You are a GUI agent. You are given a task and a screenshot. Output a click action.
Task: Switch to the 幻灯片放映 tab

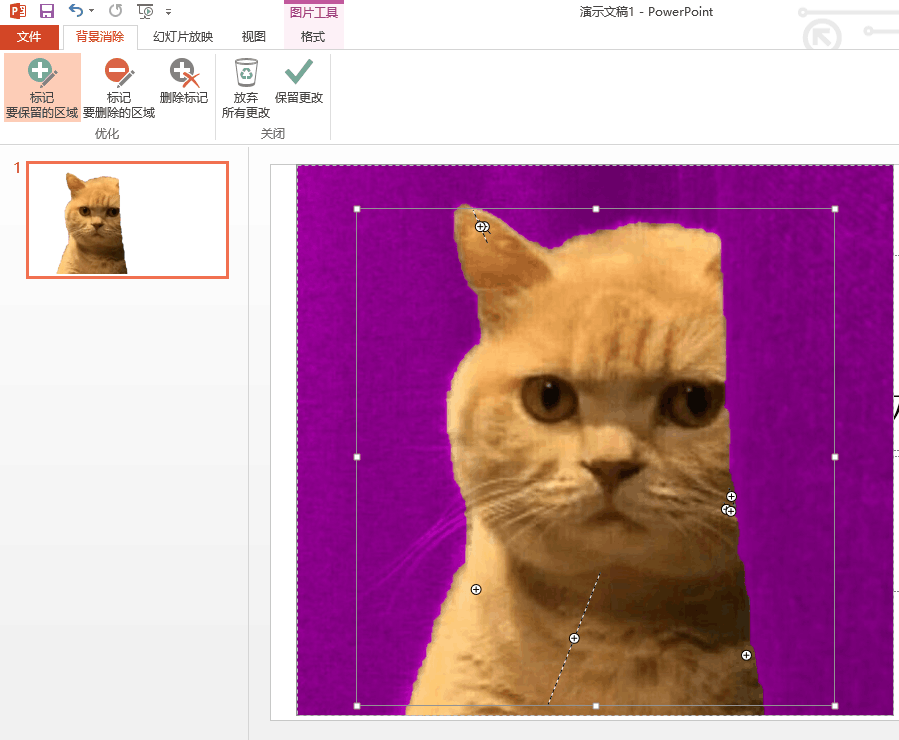coord(183,37)
